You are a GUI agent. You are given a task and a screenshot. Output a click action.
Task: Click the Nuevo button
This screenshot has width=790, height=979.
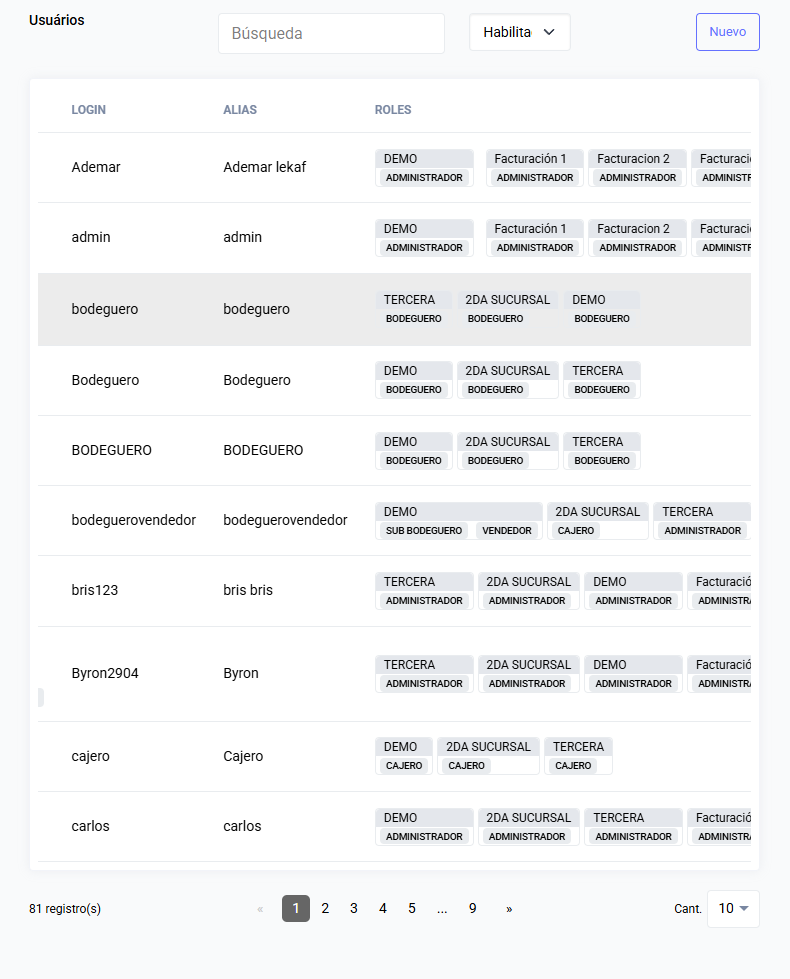click(728, 32)
